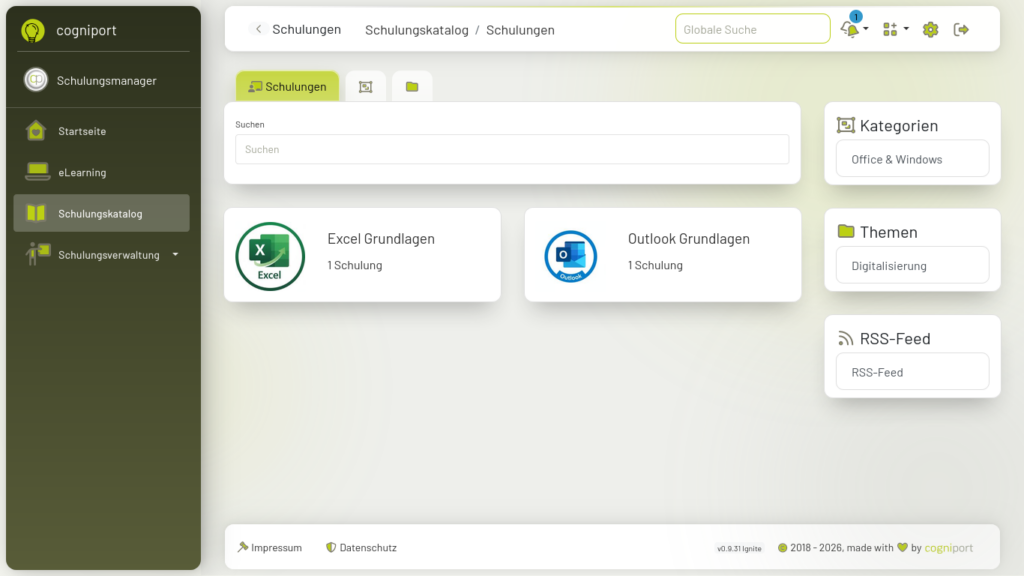
Task: Focus the Globale Suche field
Action: coord(752,29)
